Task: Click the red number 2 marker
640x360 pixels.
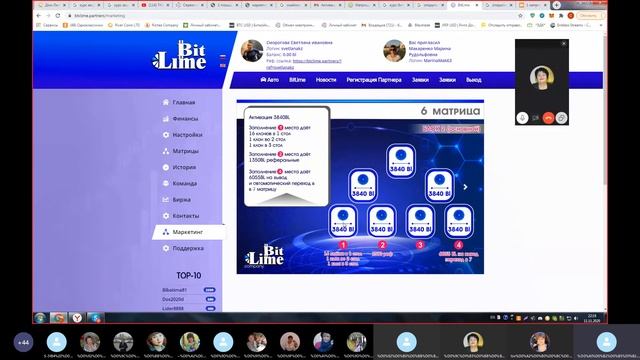Action: click(382, 245)
